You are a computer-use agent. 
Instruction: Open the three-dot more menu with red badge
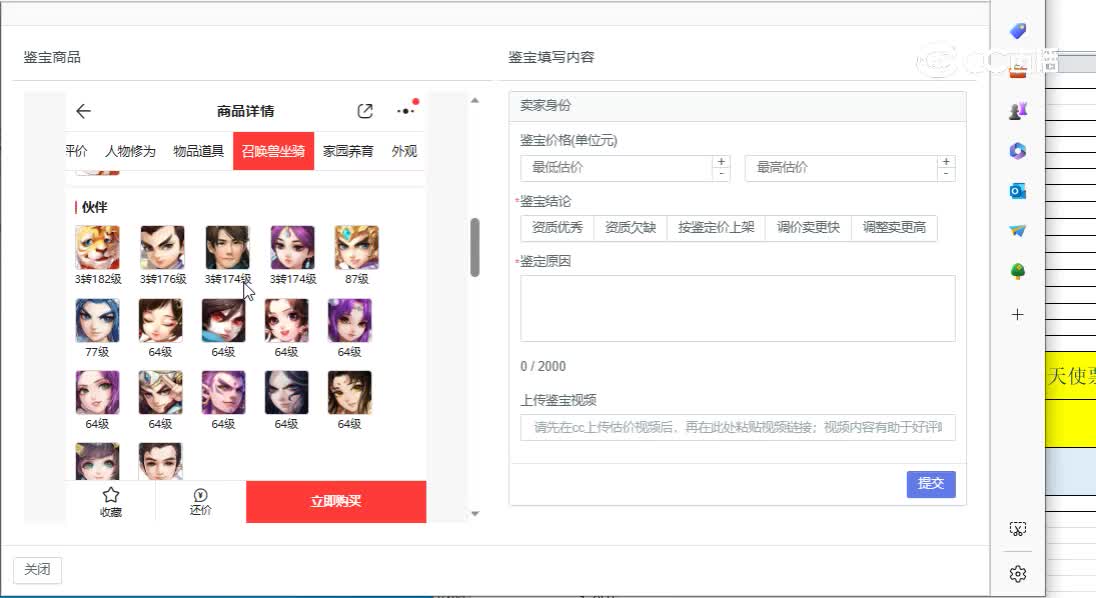(x=406, y=110)
